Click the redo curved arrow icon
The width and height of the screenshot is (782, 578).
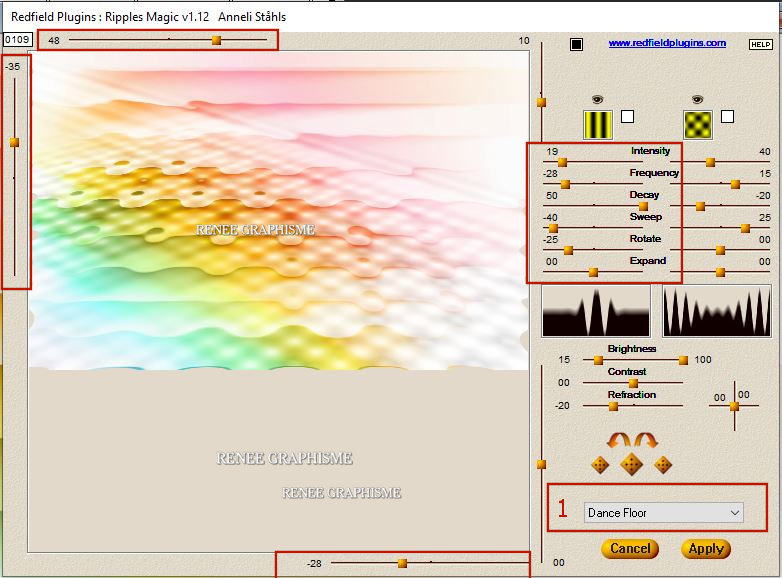click(646, 440)
